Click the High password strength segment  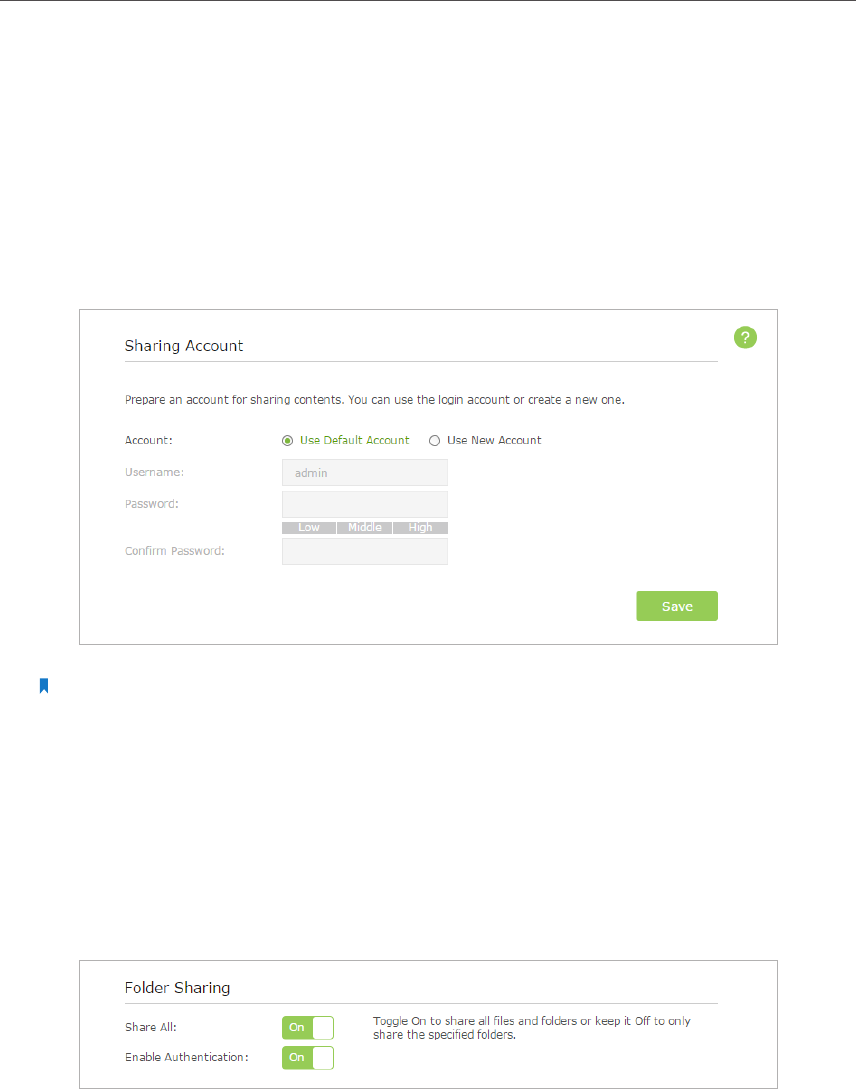coord(421,528)
